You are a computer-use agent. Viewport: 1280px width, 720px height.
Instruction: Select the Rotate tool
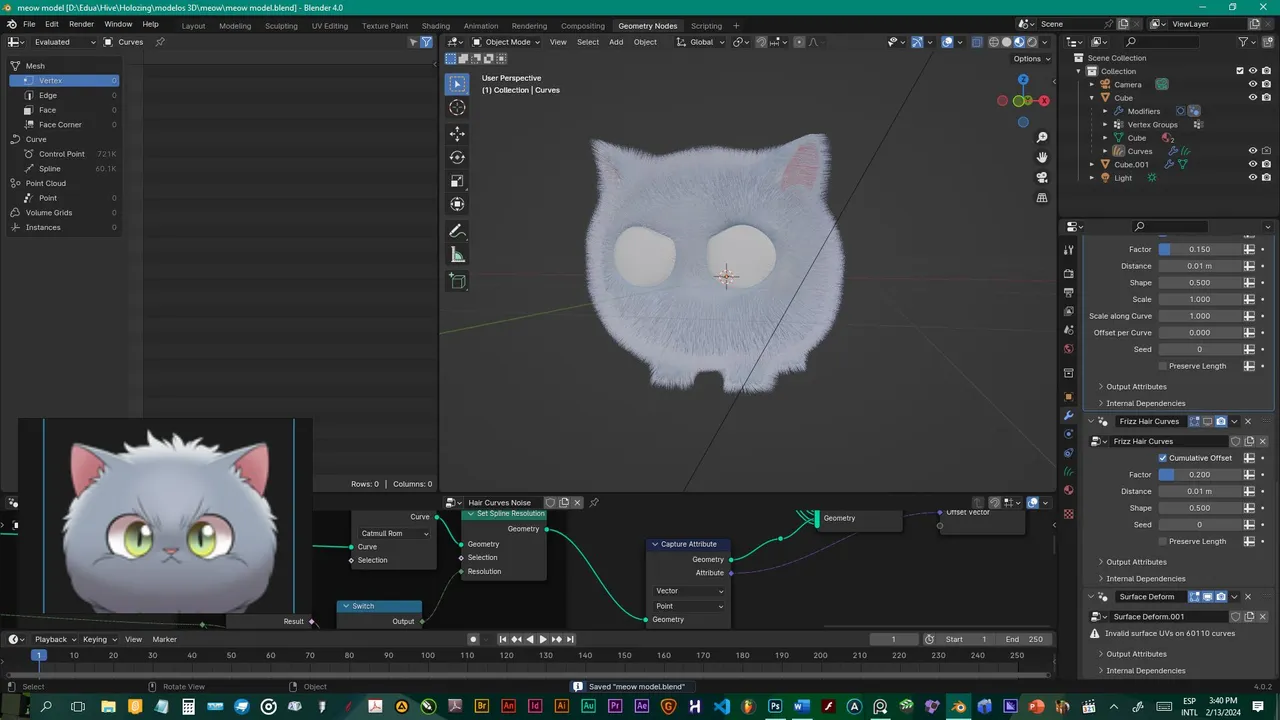[457, 157]
